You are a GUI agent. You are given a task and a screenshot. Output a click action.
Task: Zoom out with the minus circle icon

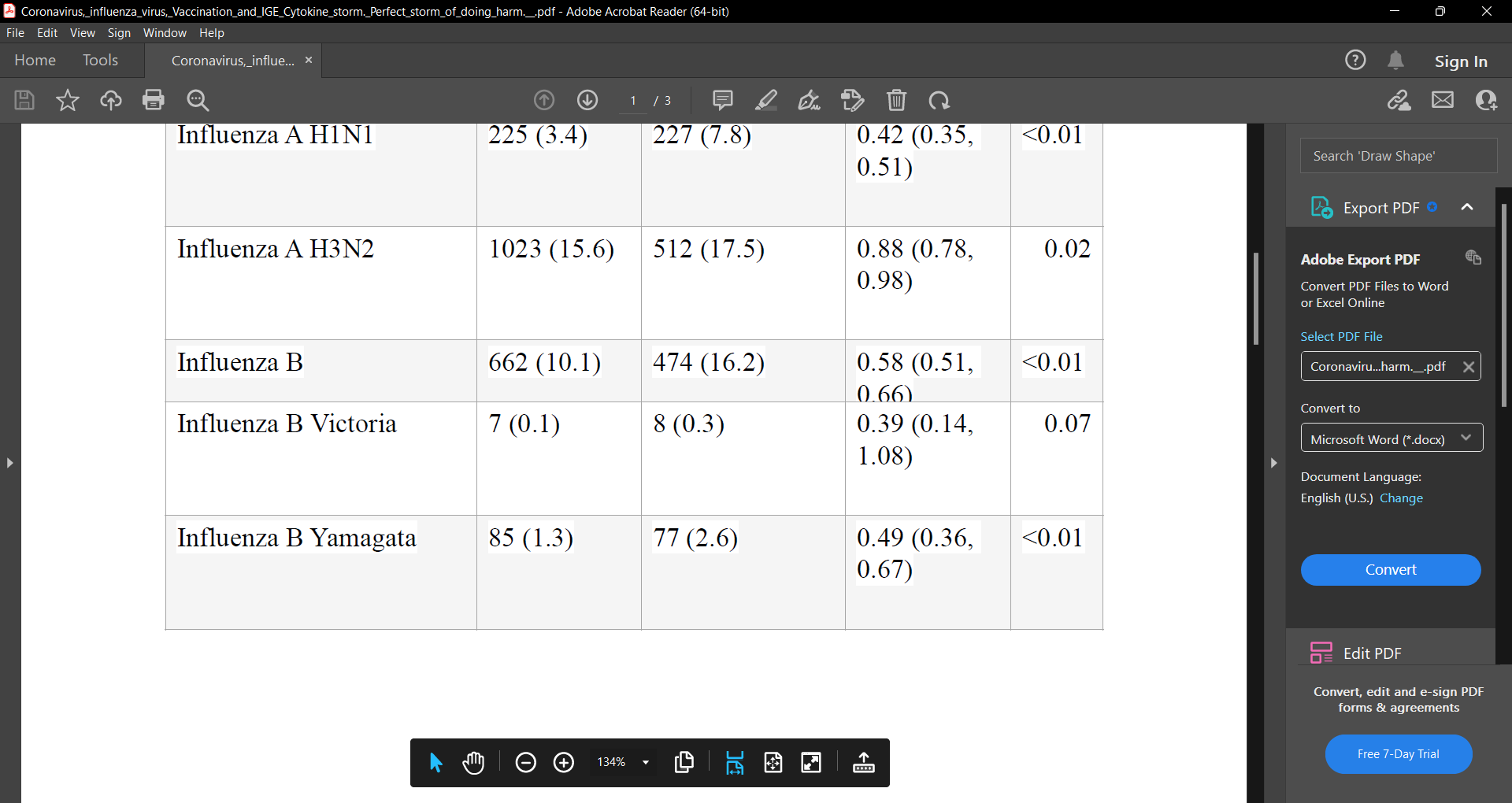point(526,762)
